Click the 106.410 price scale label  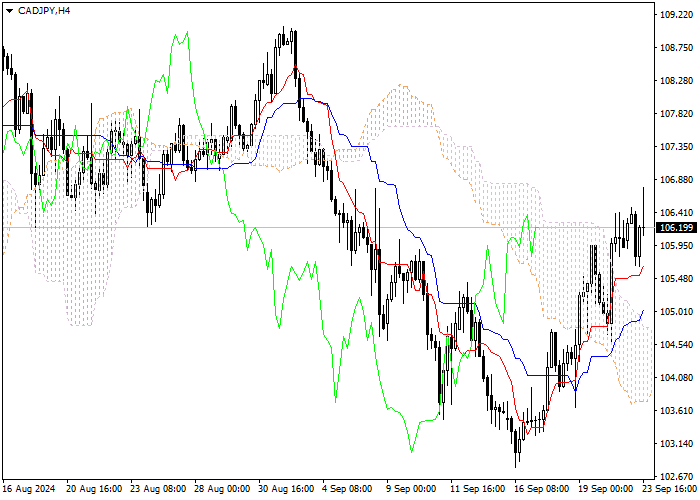[676, 212]
